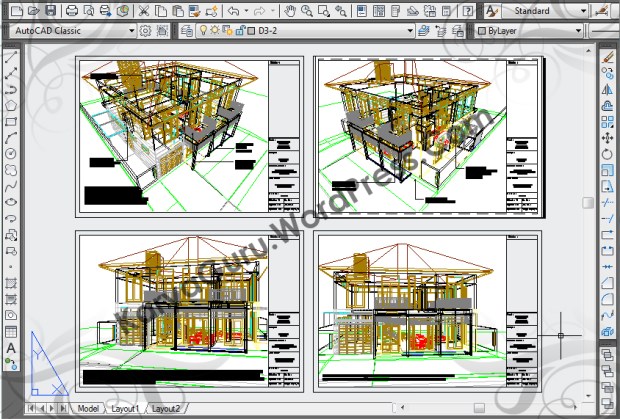620x419 pixels.
Task: Pick the Chamfer modify tool
Action: [x=607, y=283]
